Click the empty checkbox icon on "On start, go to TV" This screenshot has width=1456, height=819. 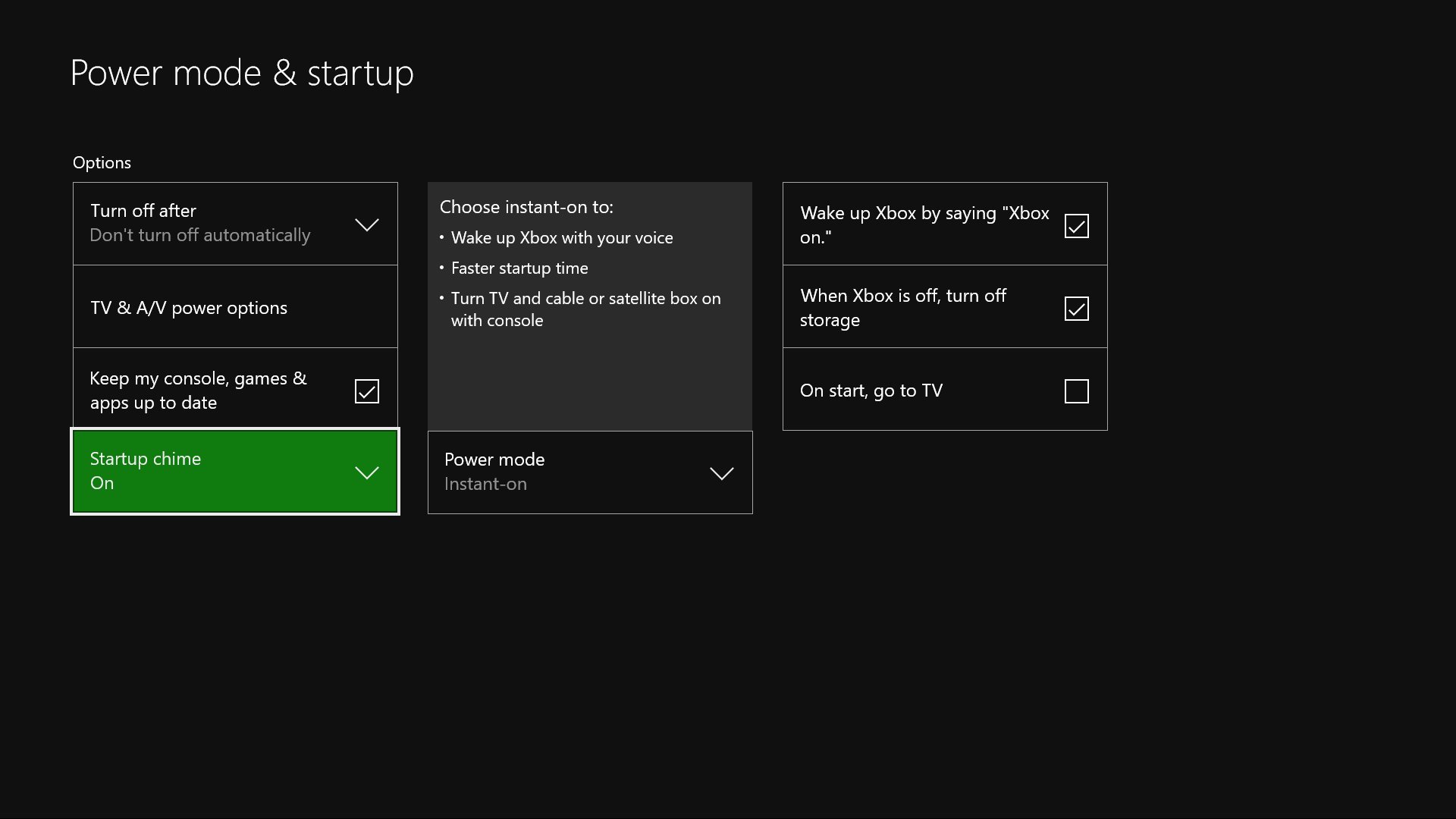coord(1077,391)
